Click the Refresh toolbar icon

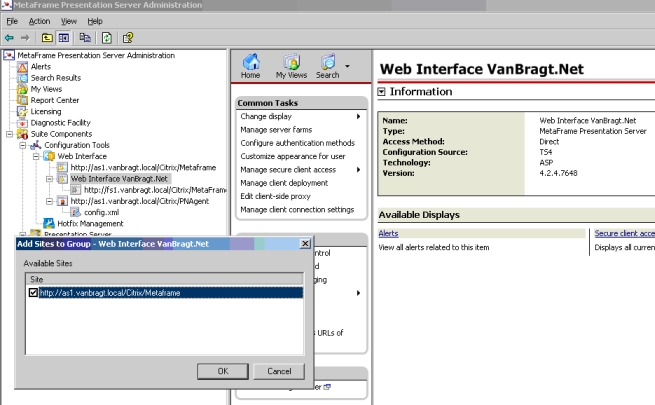pyautogui.click(x=107, y=38)
